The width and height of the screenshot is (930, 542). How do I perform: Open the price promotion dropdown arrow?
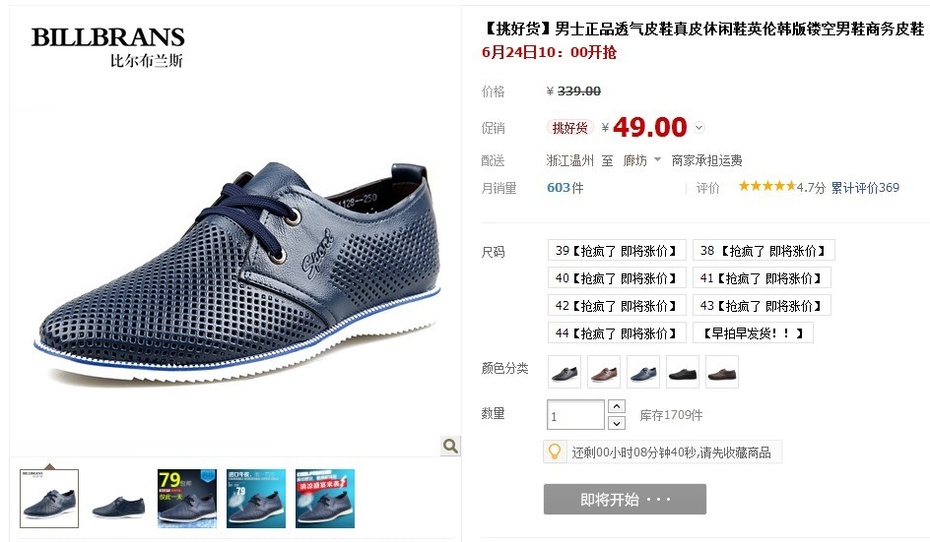pos(699,127)
